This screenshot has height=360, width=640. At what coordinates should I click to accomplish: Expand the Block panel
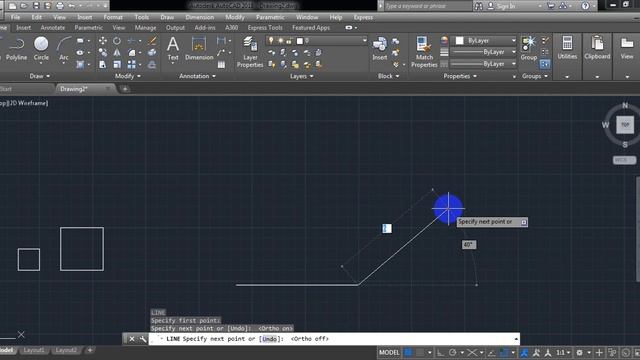coord(388,76)
